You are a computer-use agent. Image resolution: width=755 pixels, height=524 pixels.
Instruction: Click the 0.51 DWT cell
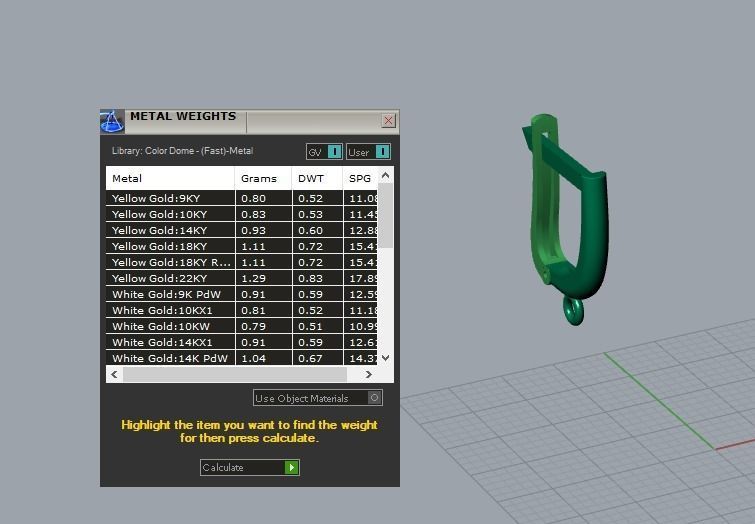[x=318, y=326]
